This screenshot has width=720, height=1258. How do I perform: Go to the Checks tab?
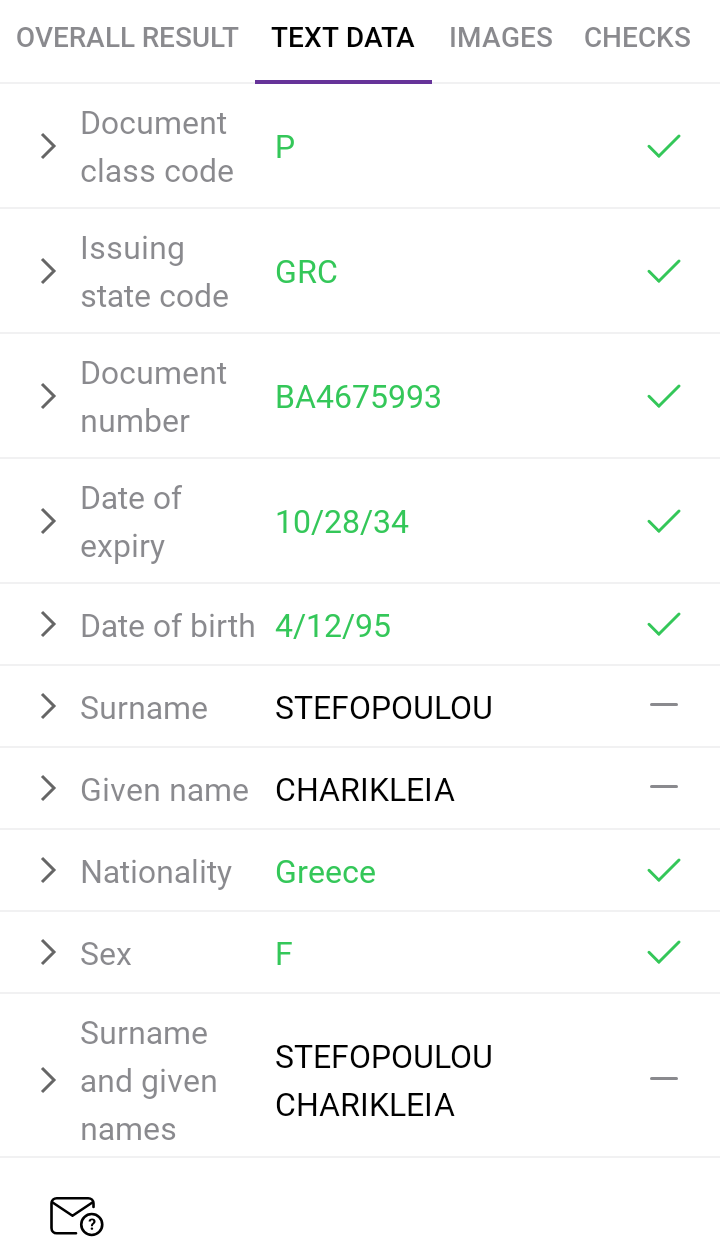pyautogui.click(x=637, y=38)
